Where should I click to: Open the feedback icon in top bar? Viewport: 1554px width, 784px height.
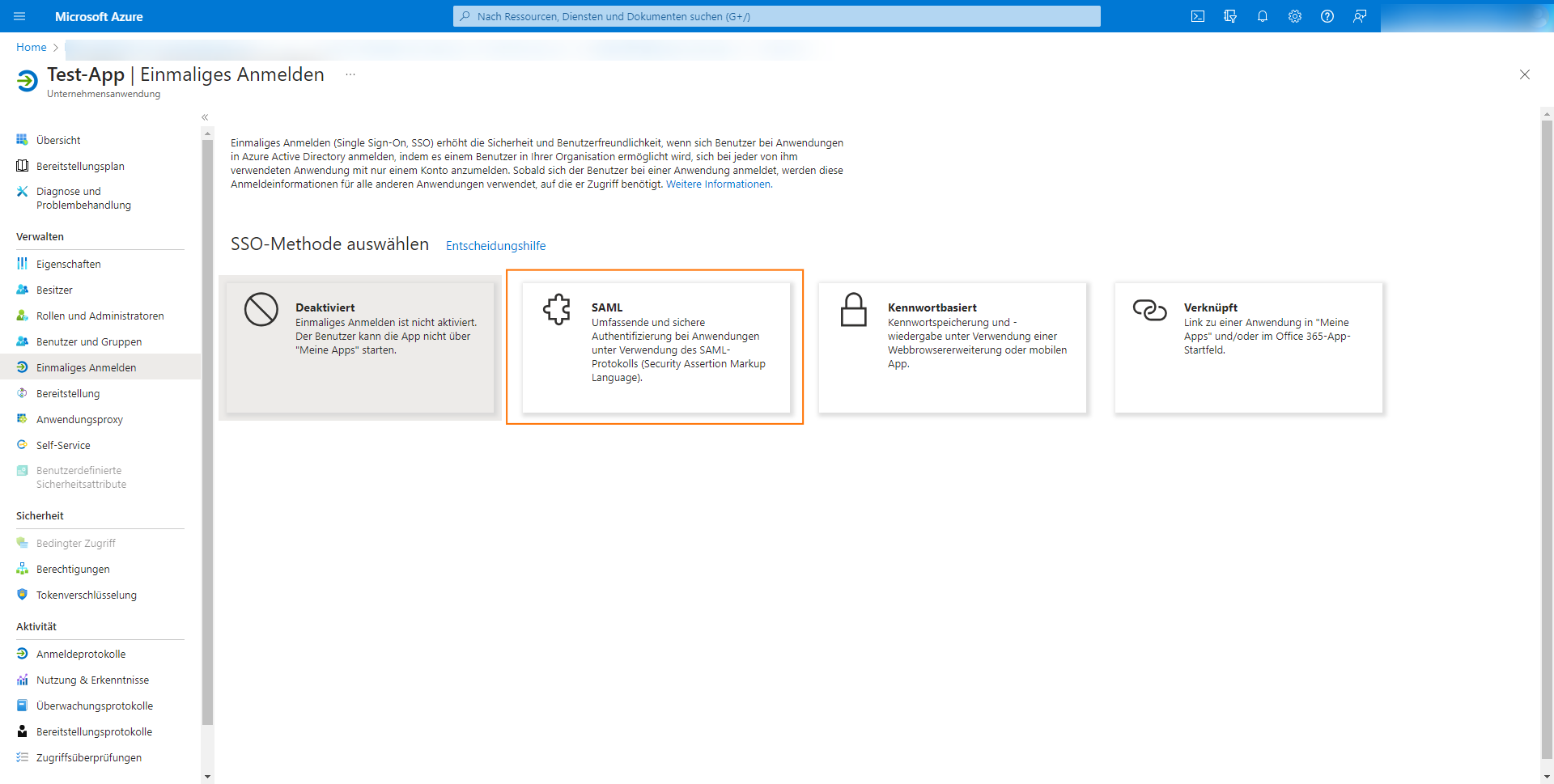click(1360, 16)
